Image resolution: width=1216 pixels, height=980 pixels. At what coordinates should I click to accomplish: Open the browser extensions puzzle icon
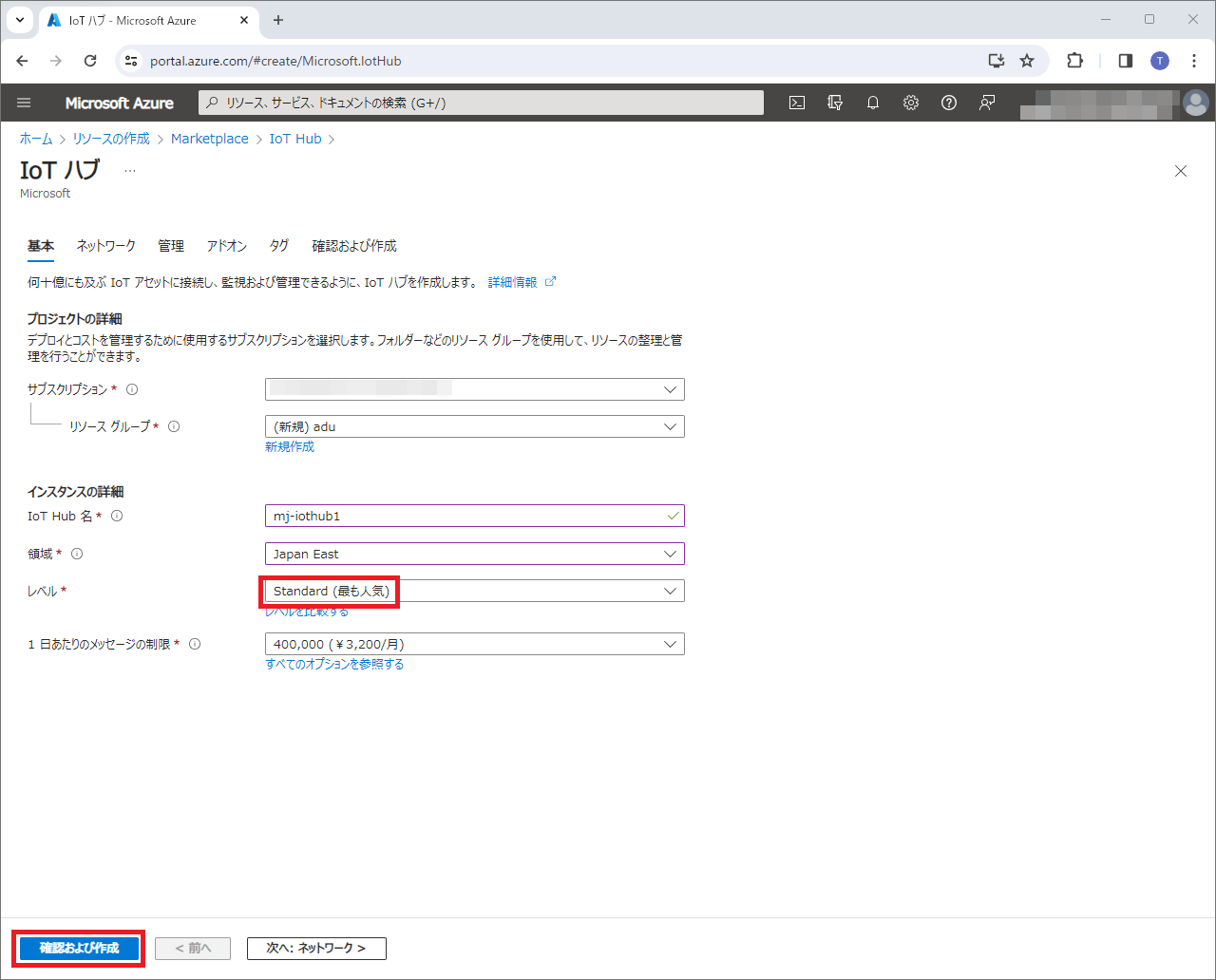click(x=1074, y=61)
